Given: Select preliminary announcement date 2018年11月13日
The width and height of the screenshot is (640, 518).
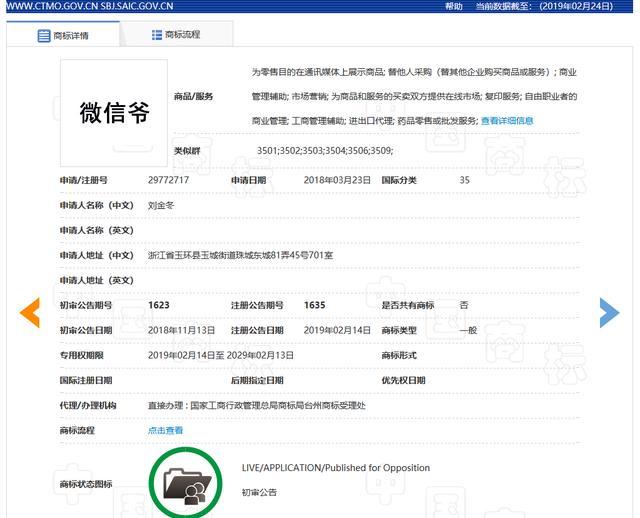Looking at the screenshot, I should tap(181, 330).
